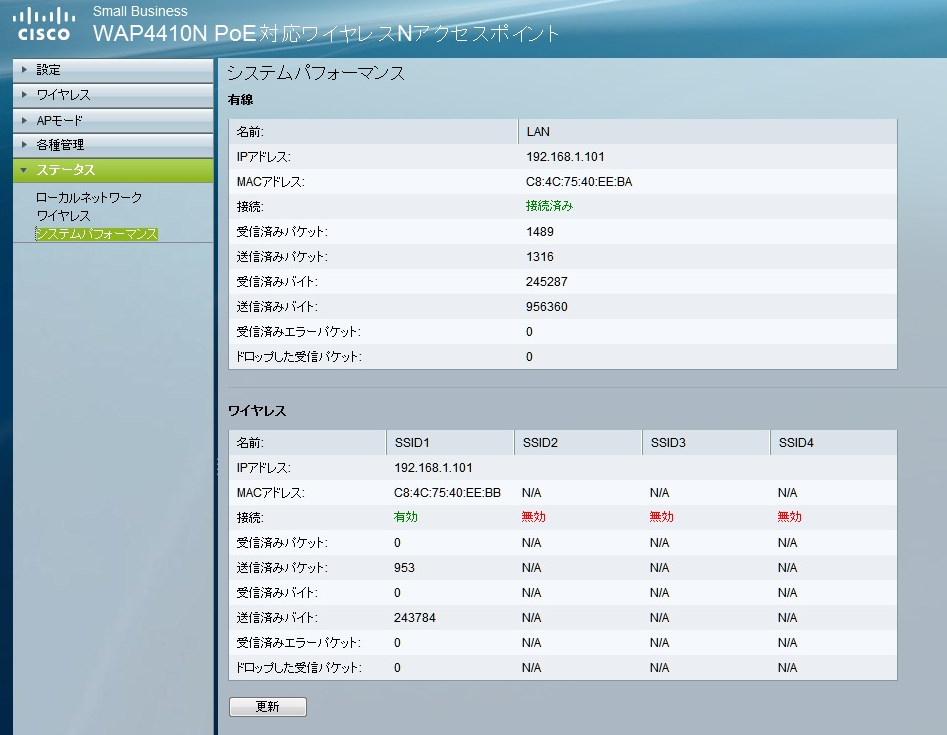The image size is (947, 735).
Task: Open システムパフォーマンス page link
Action: coord(97,234)
